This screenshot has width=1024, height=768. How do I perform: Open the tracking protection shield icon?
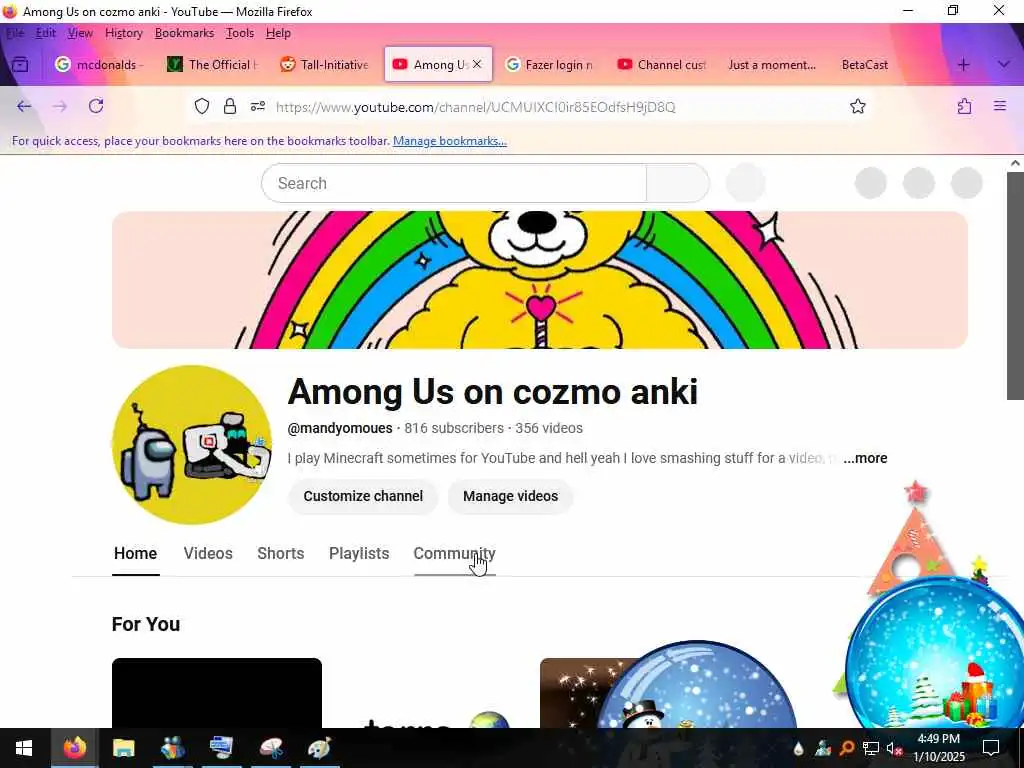[x=202, y=106]
